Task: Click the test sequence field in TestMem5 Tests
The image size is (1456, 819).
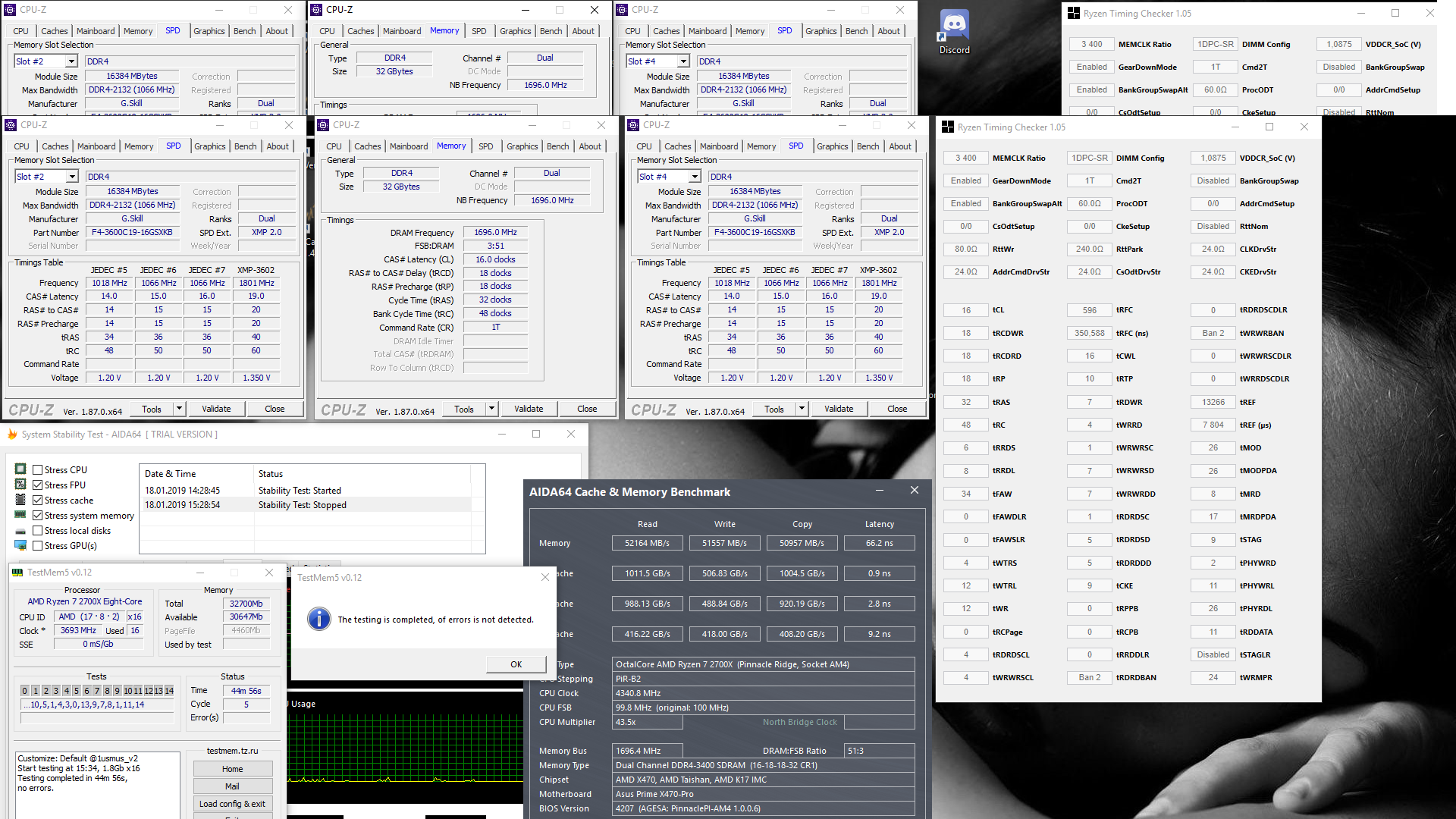Action: coord(96,704)
